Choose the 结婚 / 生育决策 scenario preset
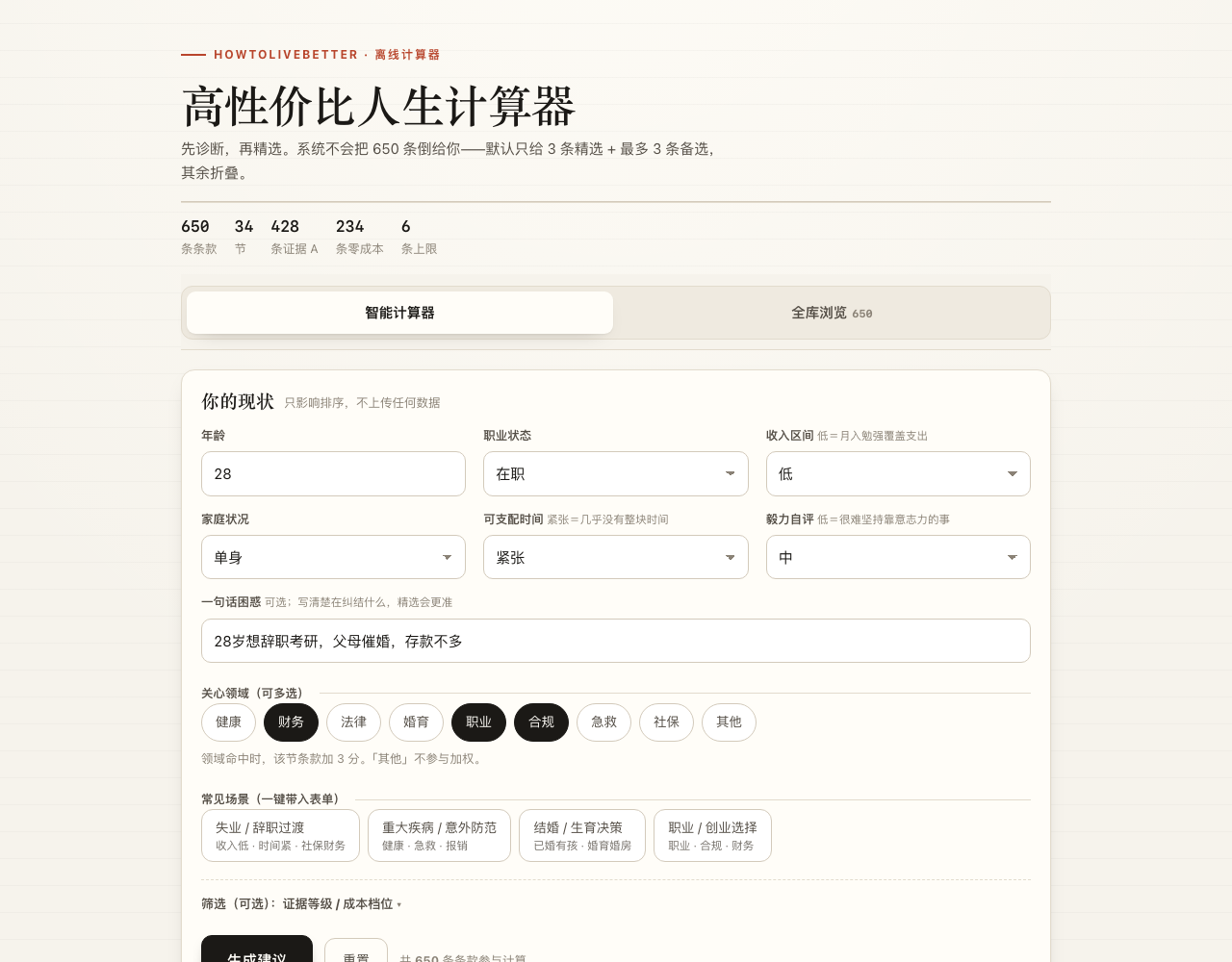1232x962 pixels. [582, 835]
